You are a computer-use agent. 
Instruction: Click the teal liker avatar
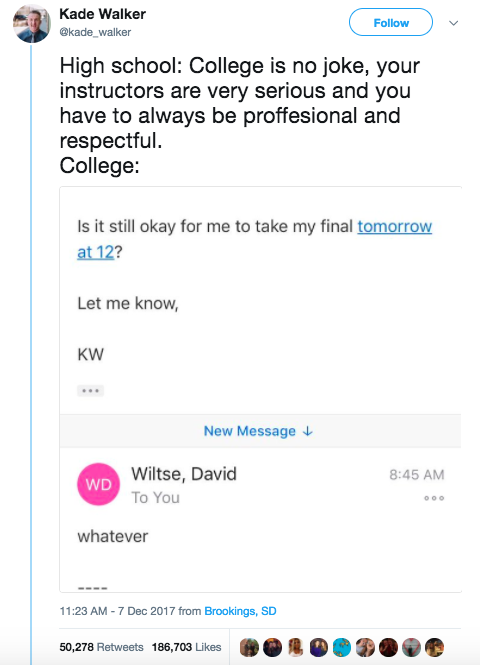[342, 648]
